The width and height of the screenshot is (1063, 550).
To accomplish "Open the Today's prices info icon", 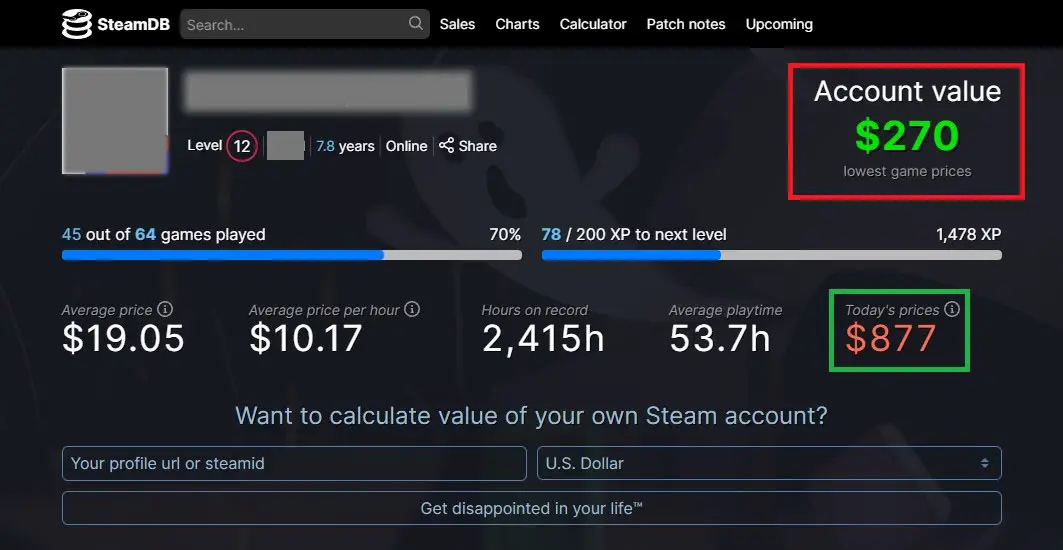I will (952, 309).
